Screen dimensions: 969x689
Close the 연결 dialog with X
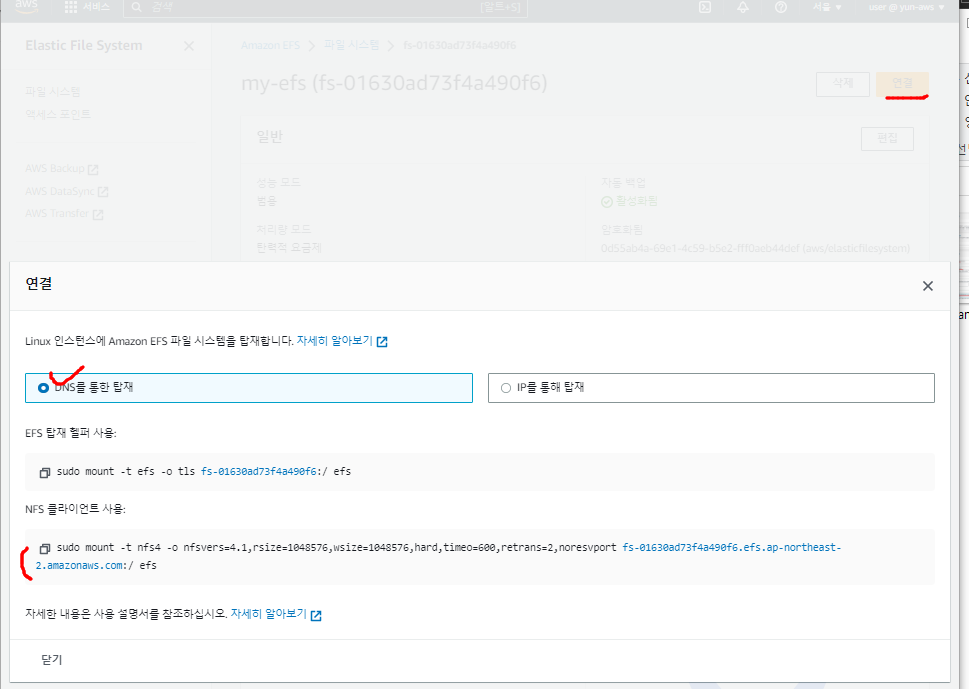tap(928, 286)
